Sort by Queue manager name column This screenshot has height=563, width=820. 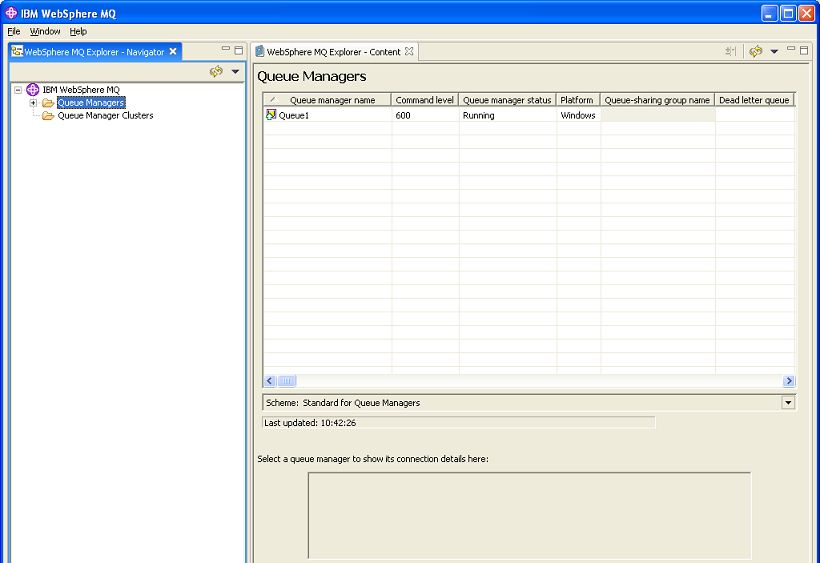point(327,100)
